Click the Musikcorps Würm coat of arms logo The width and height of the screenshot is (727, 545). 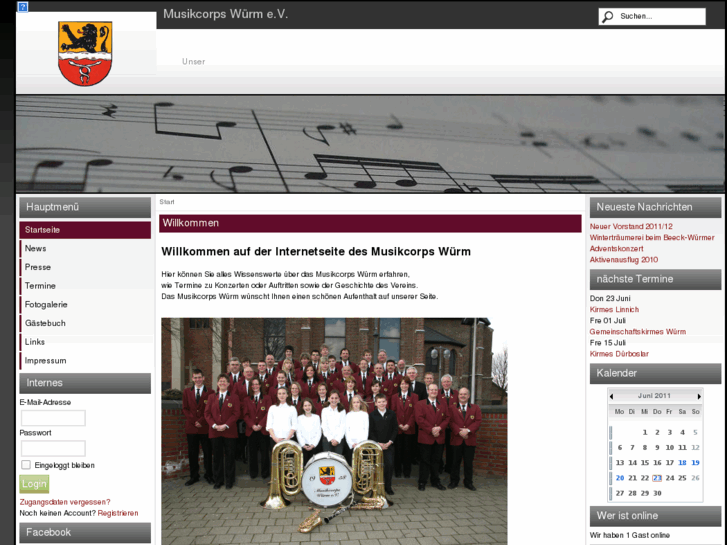tap(85, 53)
